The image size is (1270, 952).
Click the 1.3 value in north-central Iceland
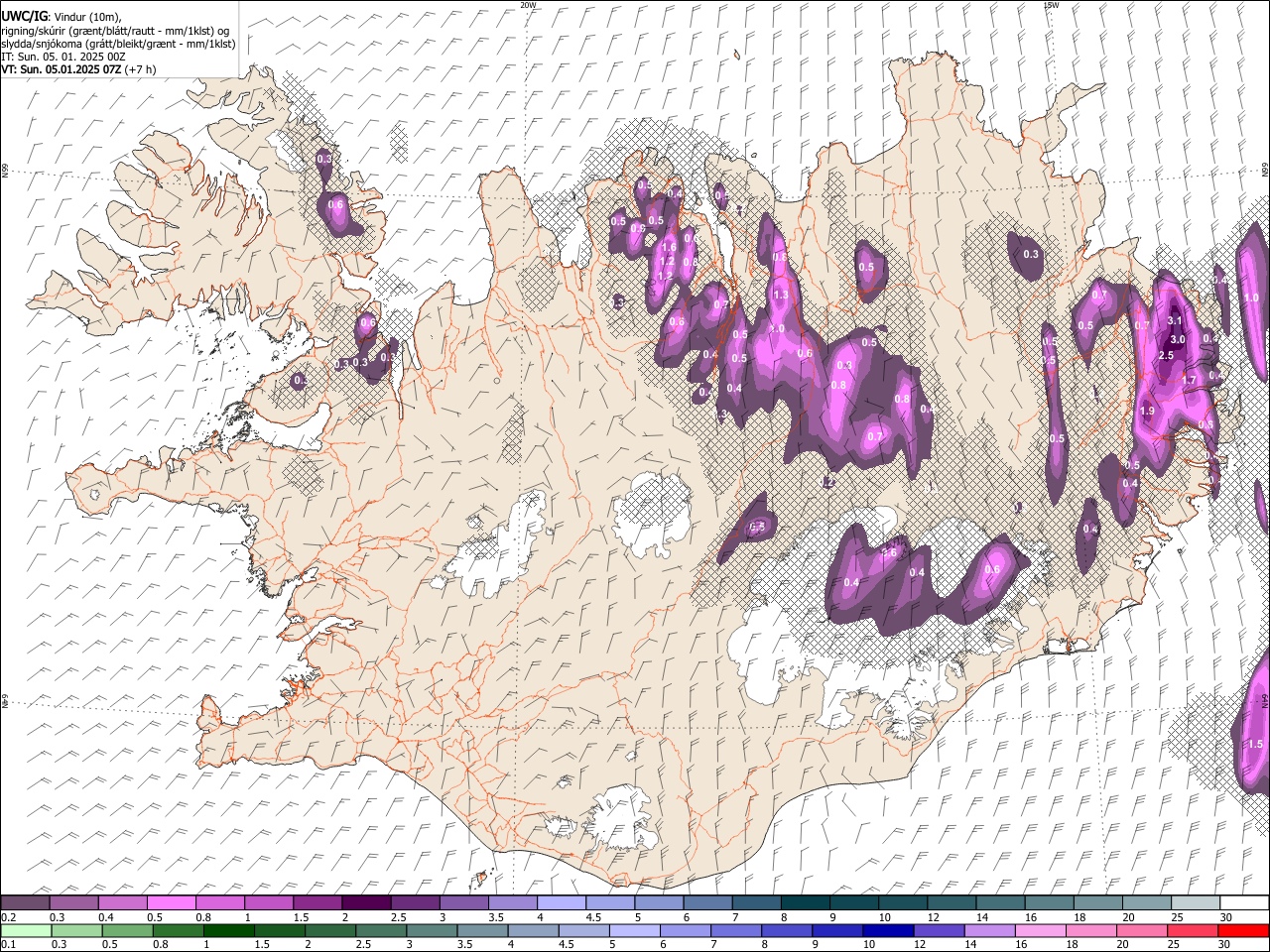[x=781, y=296]
